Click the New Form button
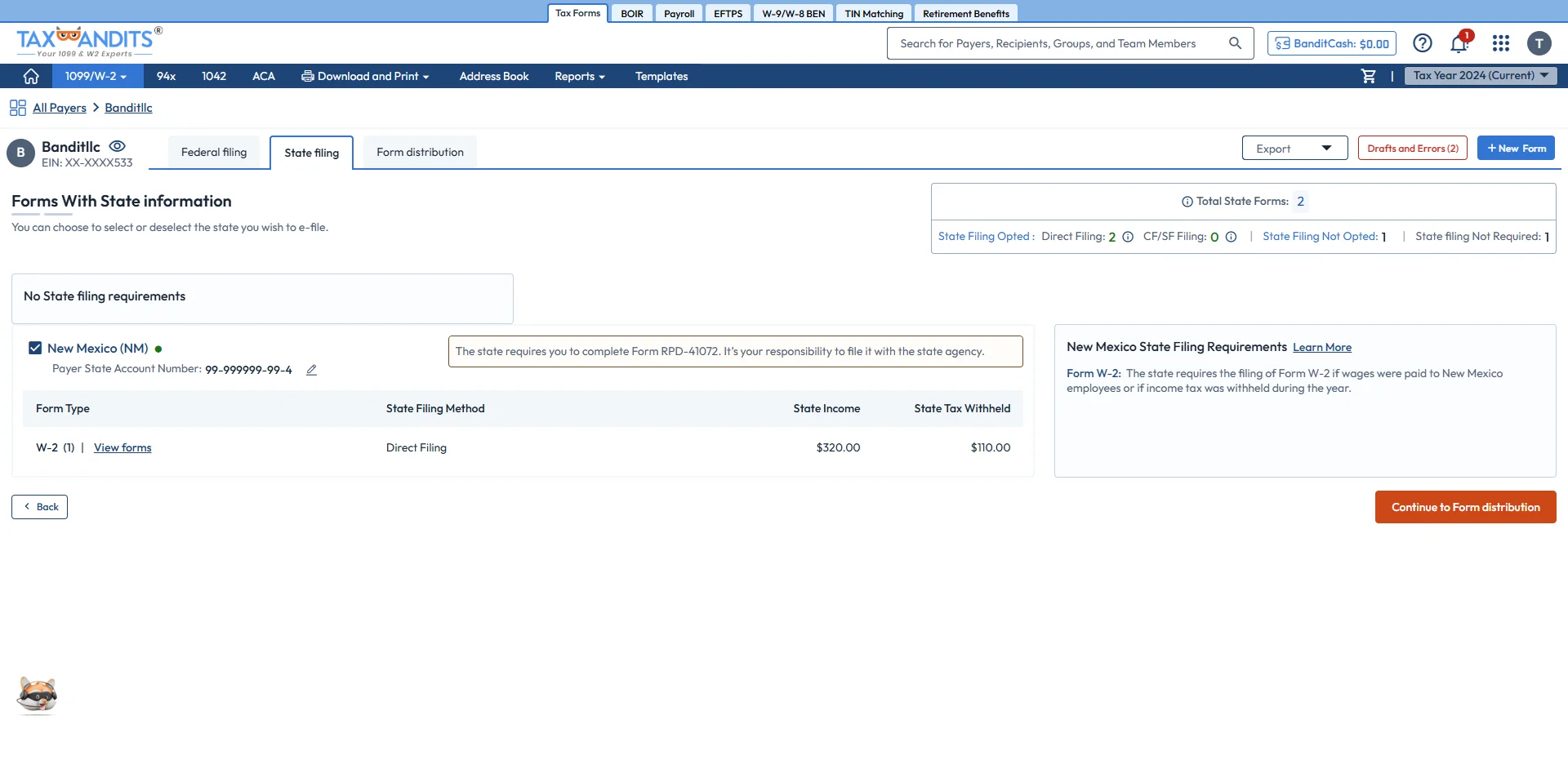This screenshot has width=1568, height=778. point(1516,148)
